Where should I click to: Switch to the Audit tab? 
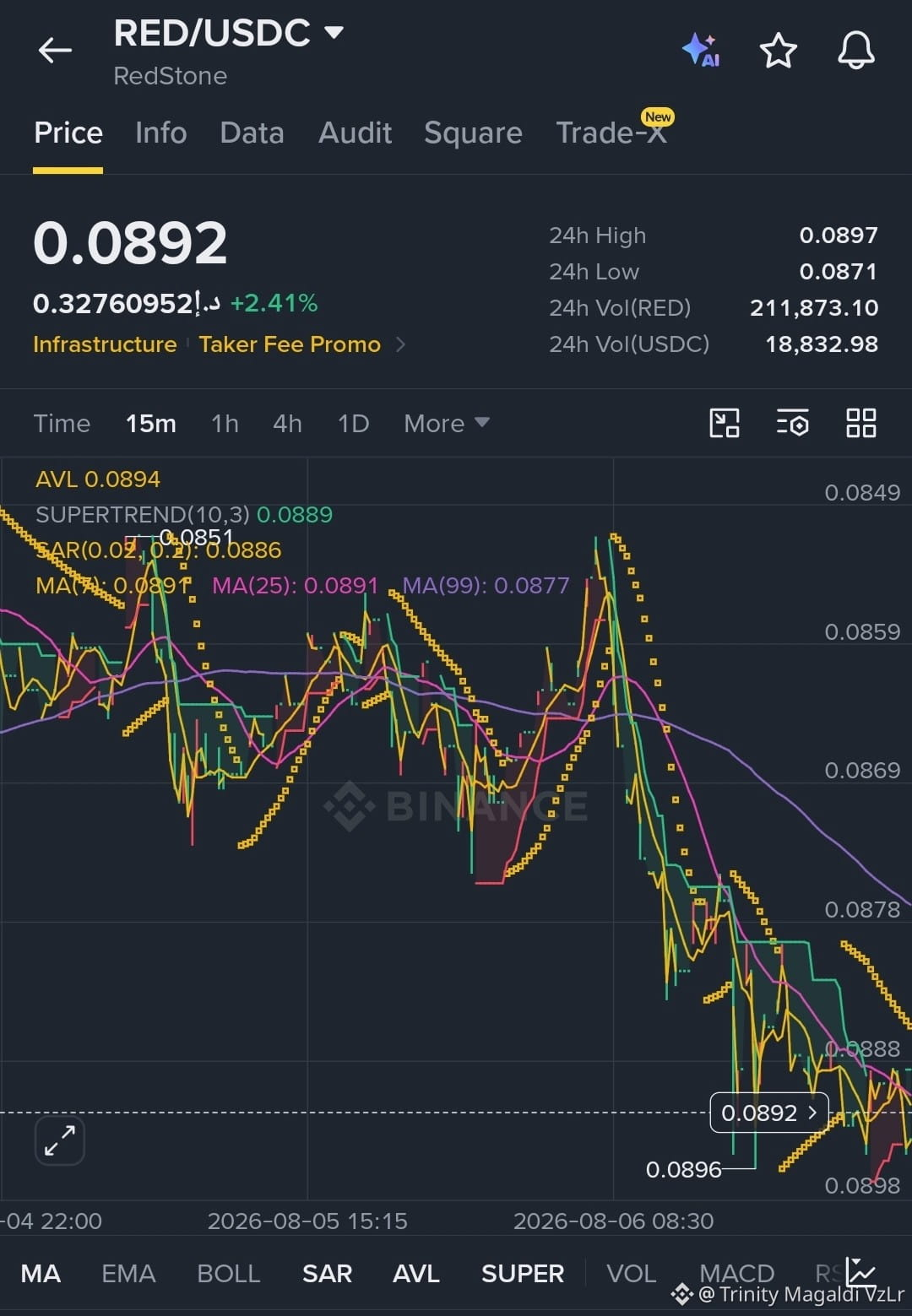click(356, 133)
